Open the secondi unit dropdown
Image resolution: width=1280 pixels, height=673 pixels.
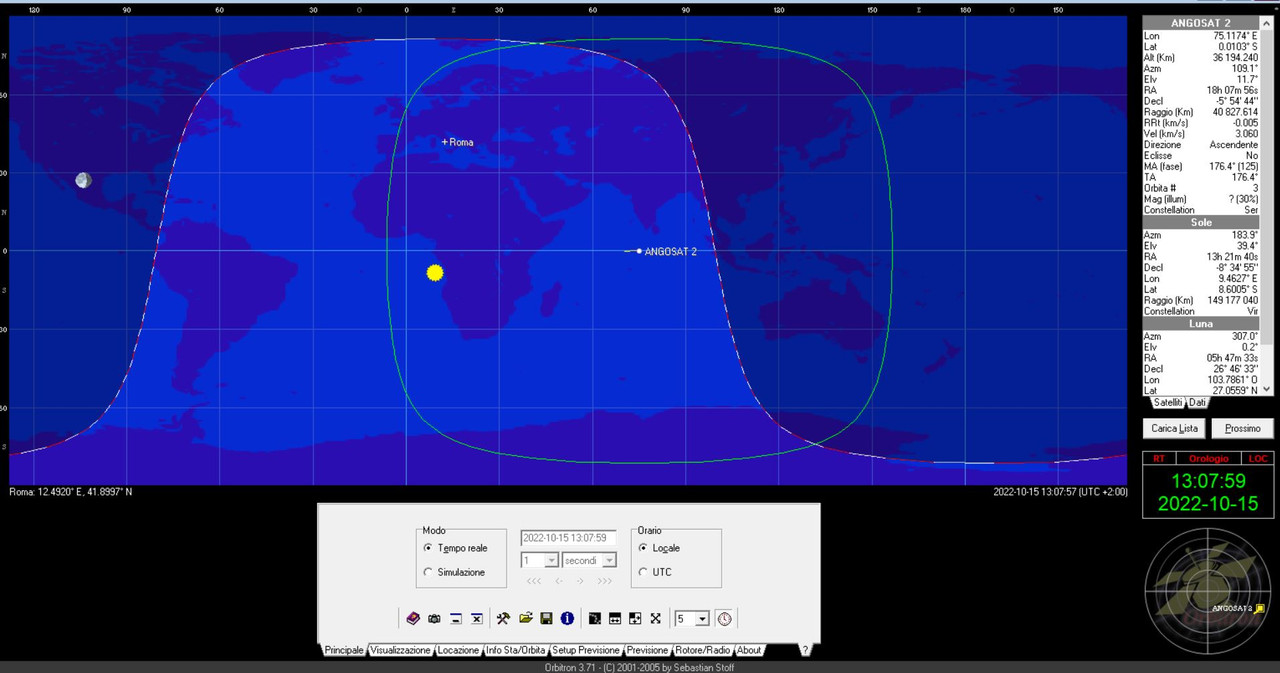[609, 560]
